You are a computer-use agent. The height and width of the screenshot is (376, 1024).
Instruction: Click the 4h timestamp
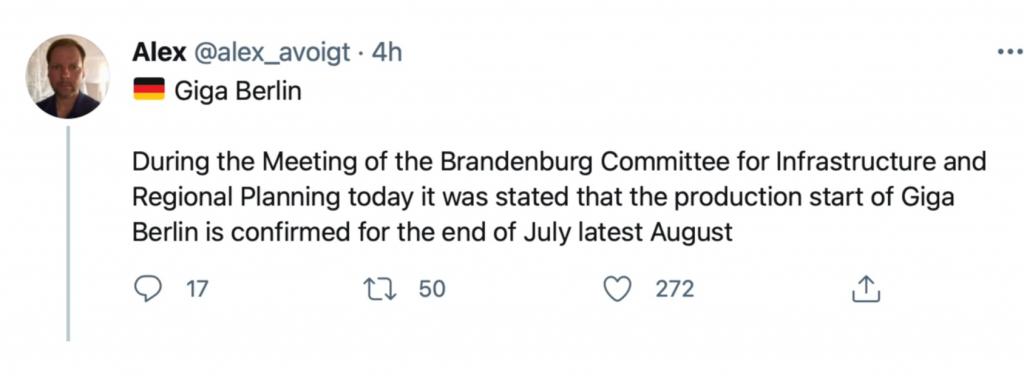[386, 52]
